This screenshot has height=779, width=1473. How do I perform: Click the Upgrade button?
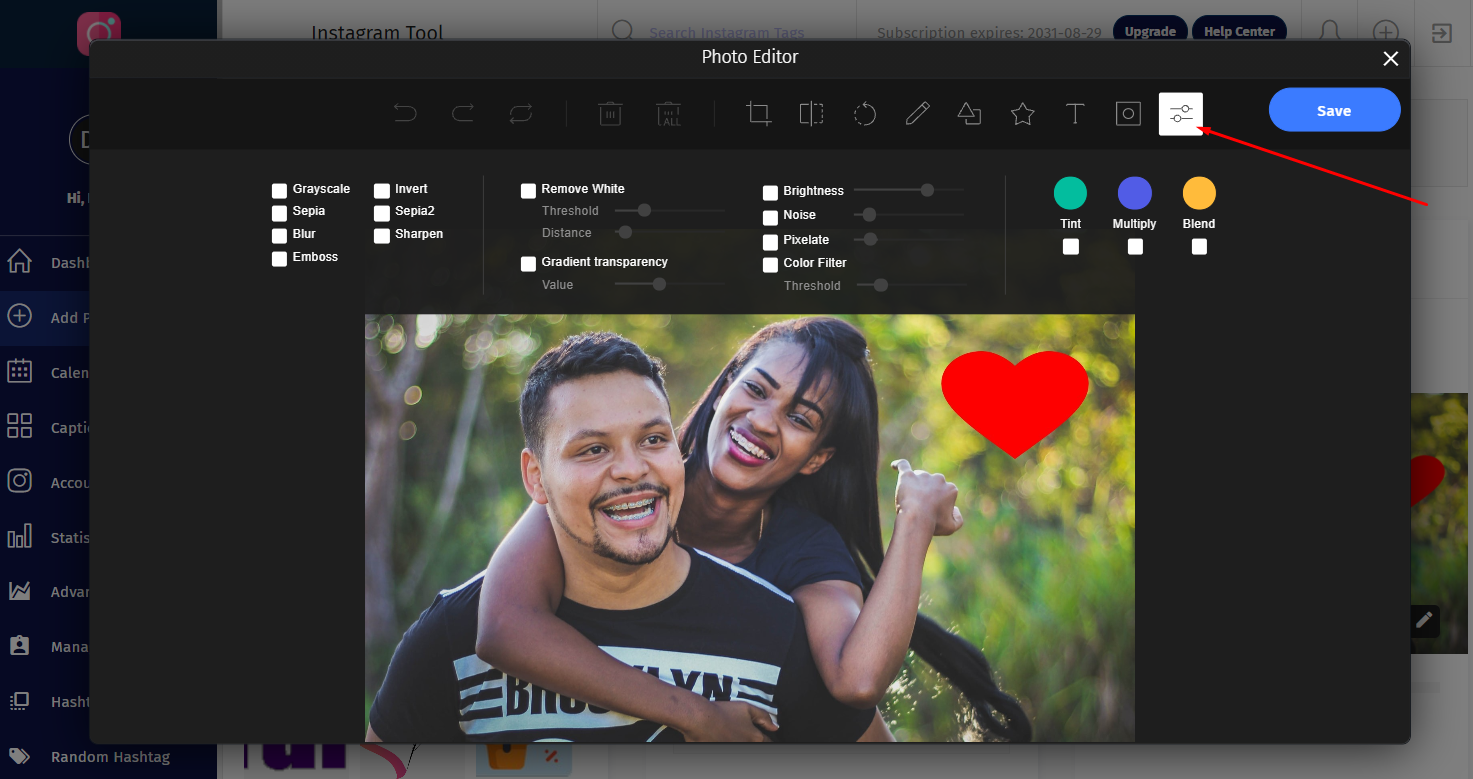pos(1150,32)
